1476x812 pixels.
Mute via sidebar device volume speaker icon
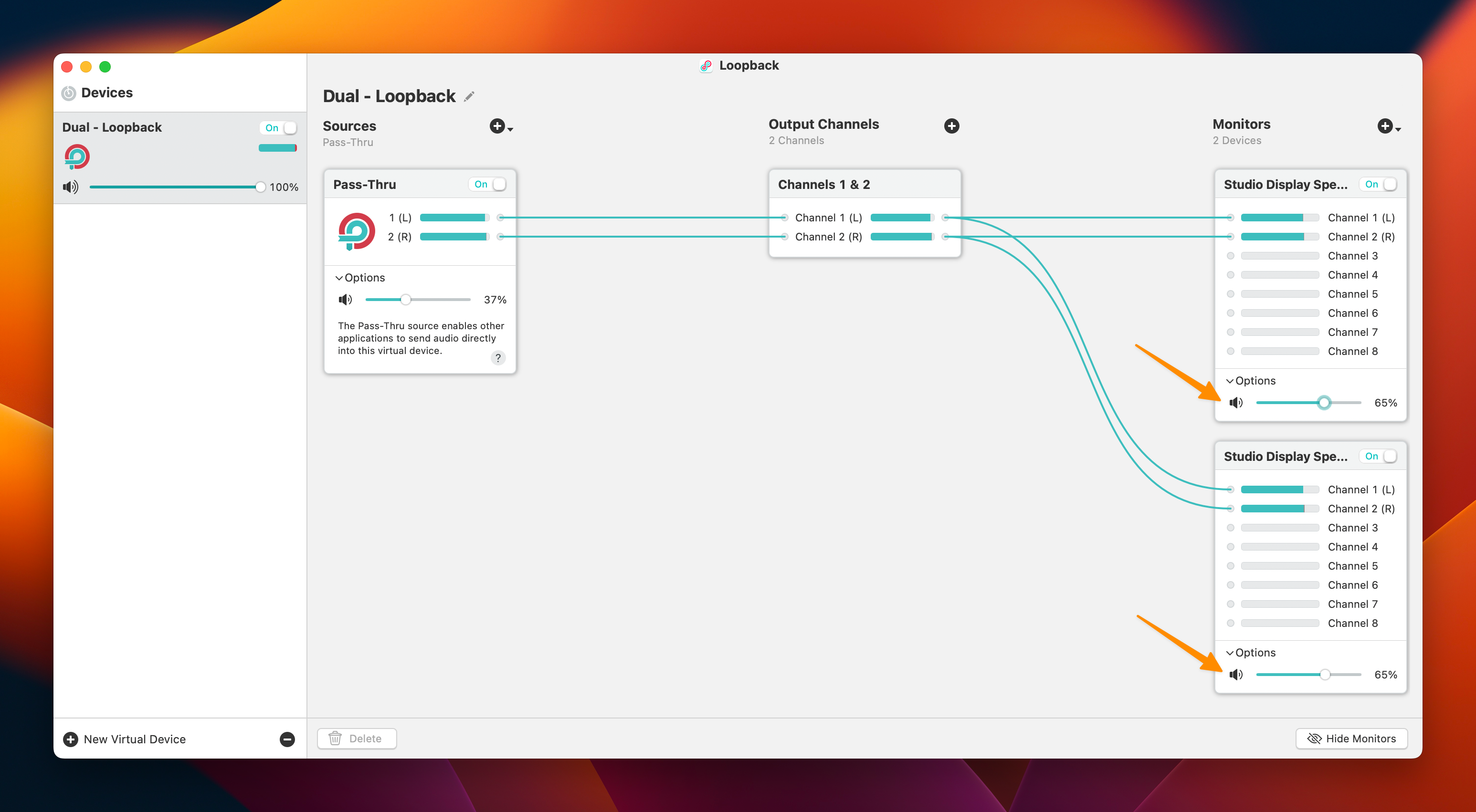pos(71,187)
